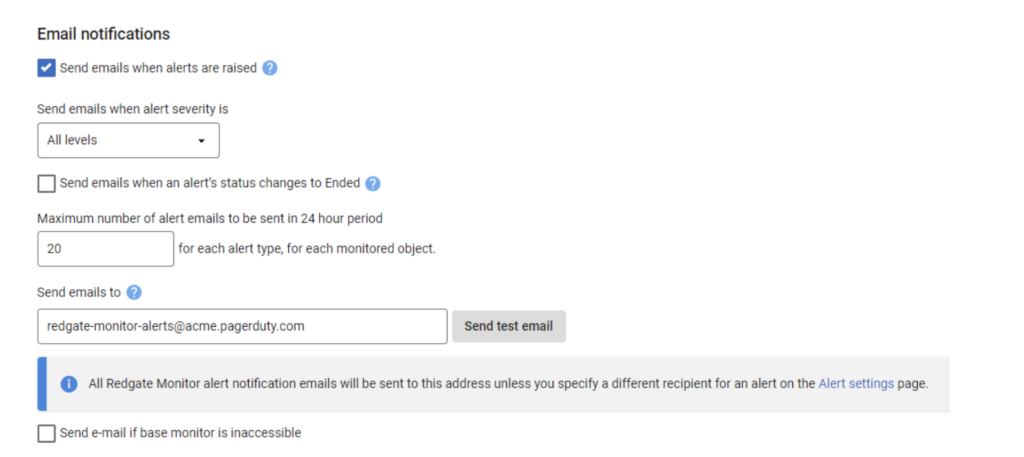Click the "Email notifications" section heading
This screenshot has height=457, width=1024.
(103, 34)
